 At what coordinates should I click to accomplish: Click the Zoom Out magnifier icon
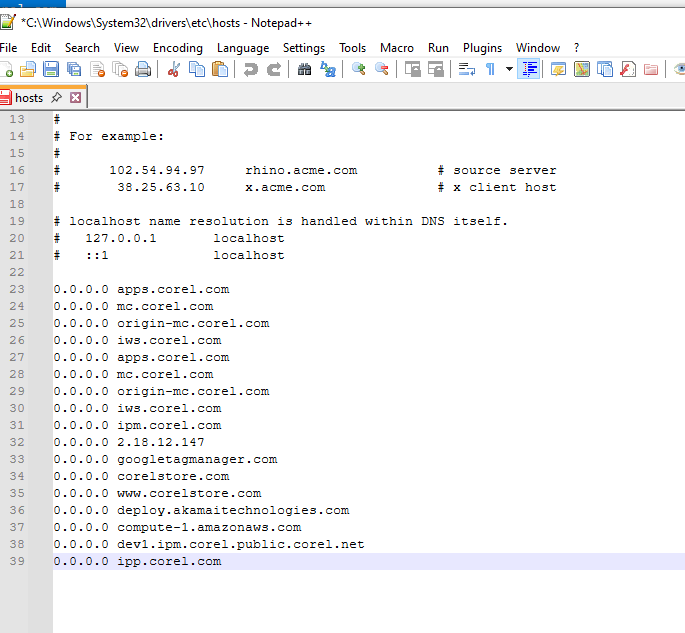click(x=382, y=69)
